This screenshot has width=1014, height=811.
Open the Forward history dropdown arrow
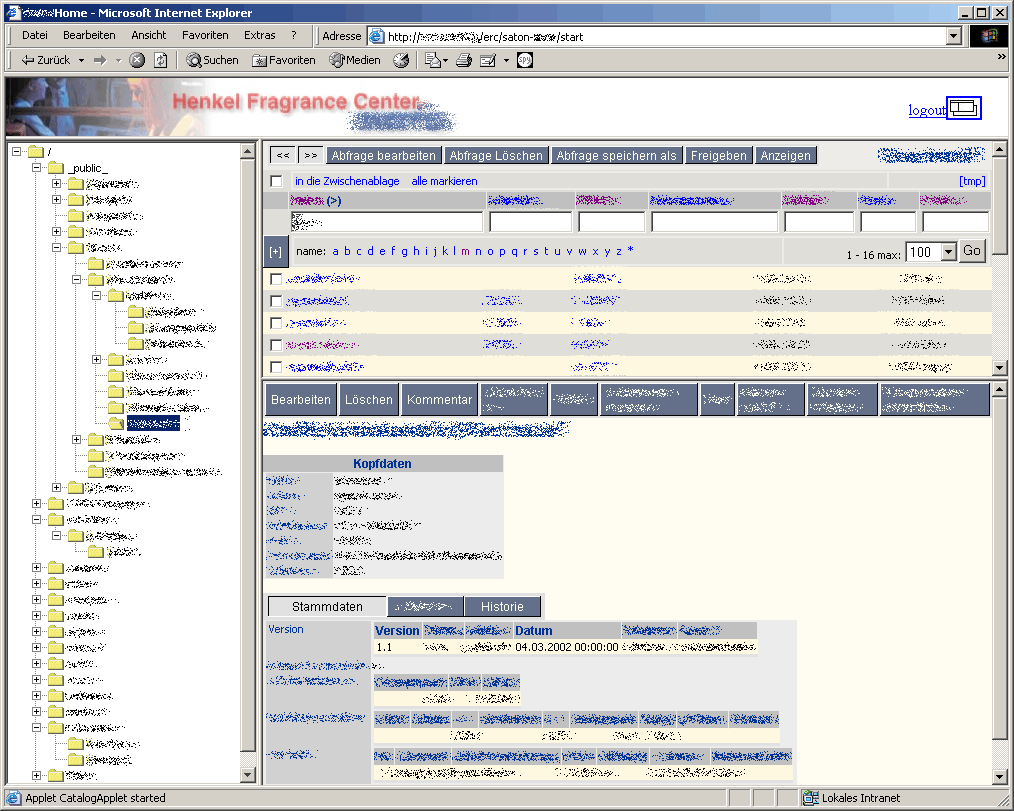pos(118,60)
